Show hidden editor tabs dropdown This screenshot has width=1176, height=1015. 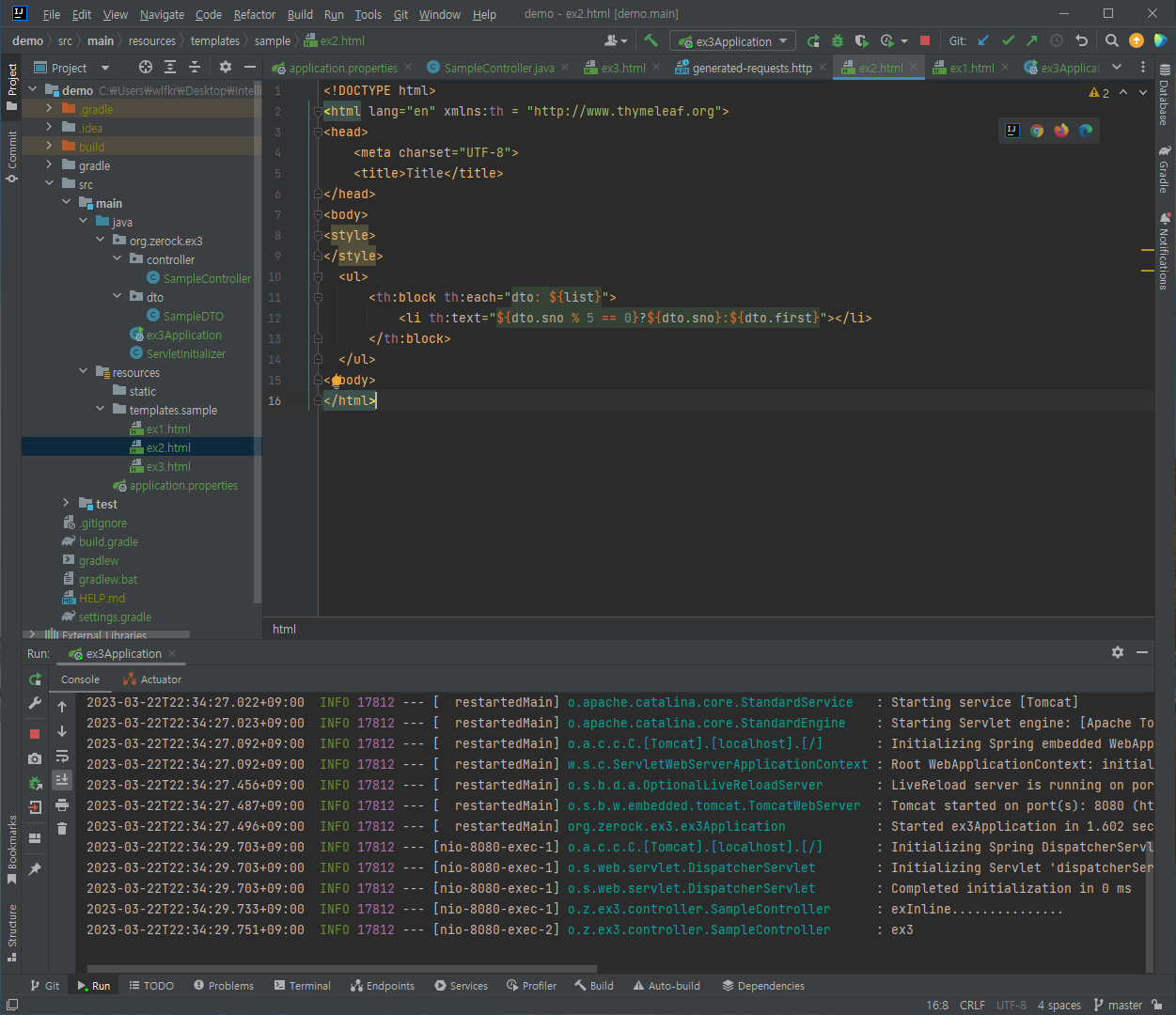[x=1117, y=67]
